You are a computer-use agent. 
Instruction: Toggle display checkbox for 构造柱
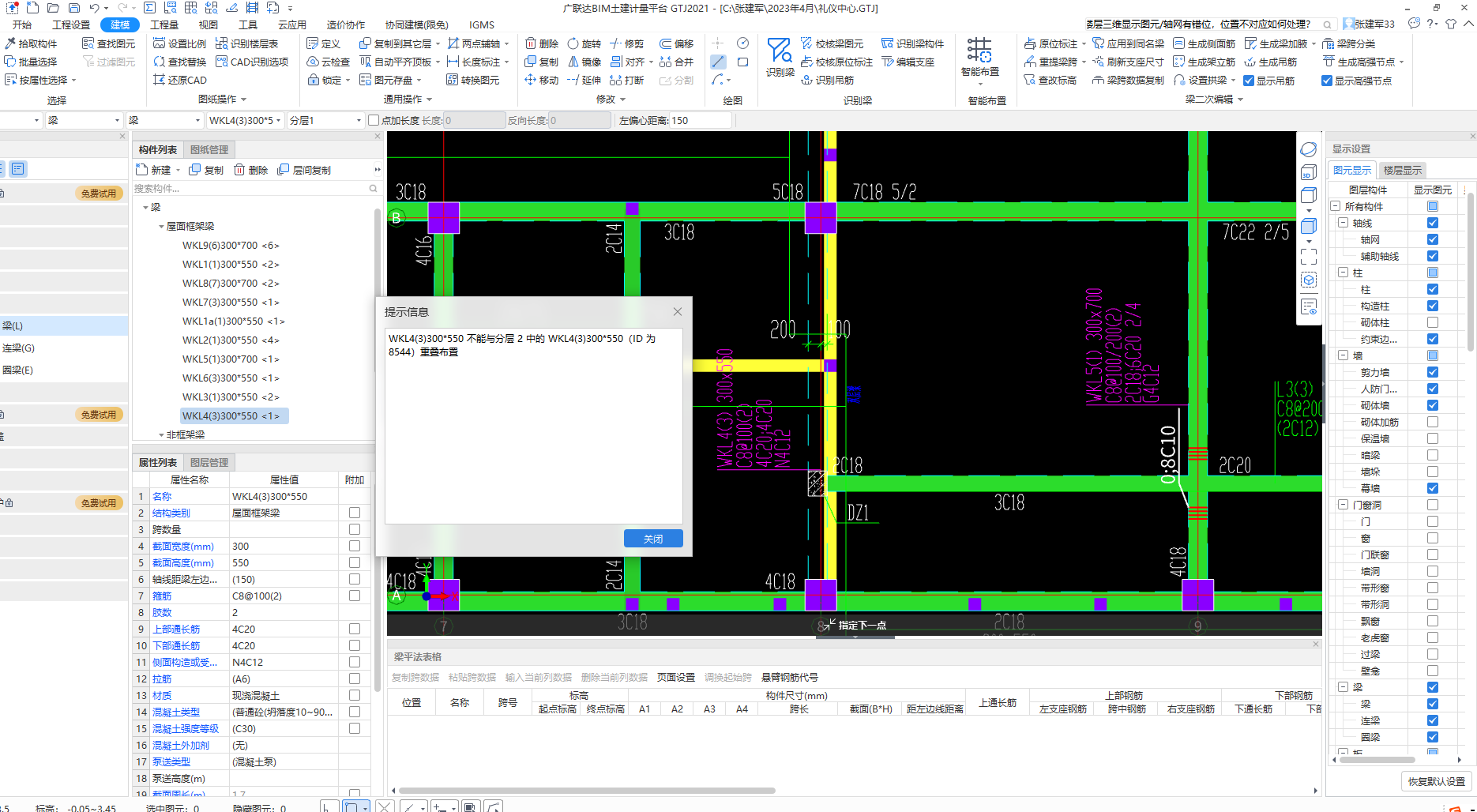1433,306
